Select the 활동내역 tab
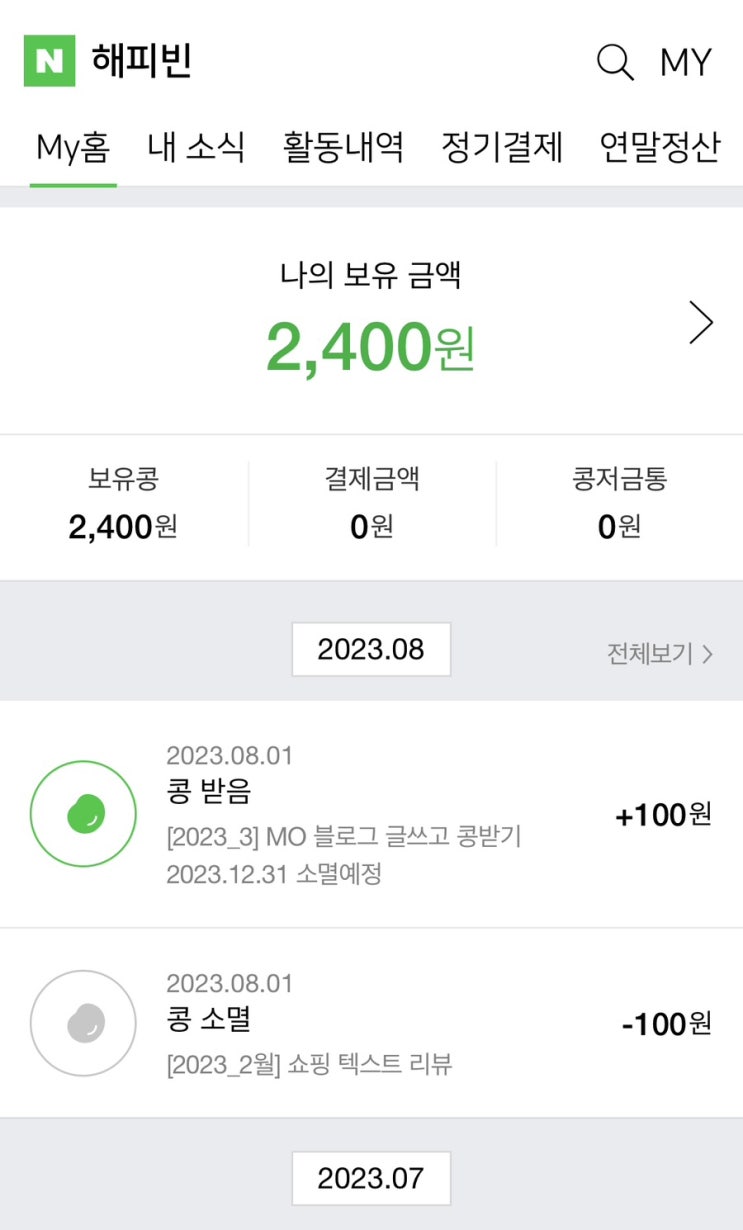Image resolution: width=743 pixels, height=1230 pixels. point(343,148)
